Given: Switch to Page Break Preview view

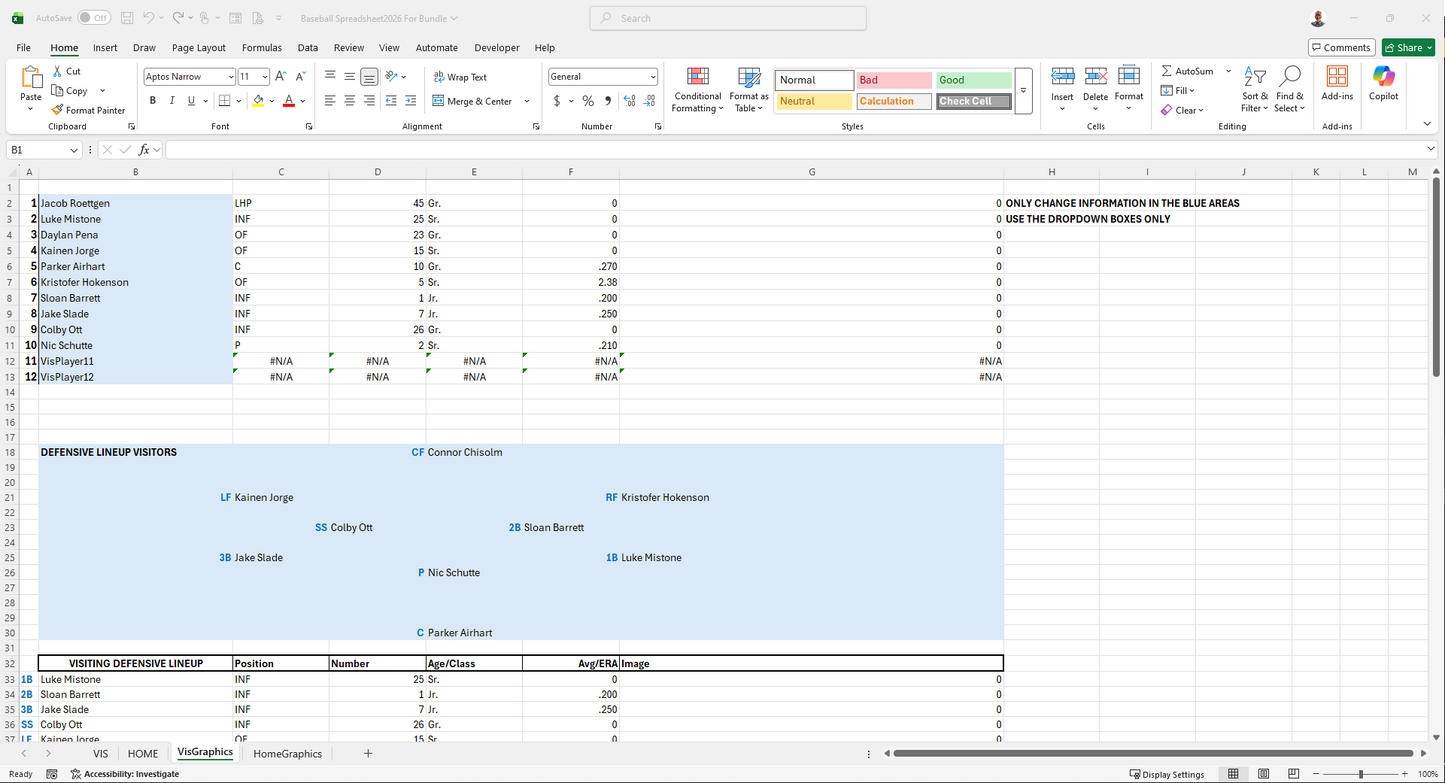Looking at the screenshot, I should pyautogui.click(x=1293, y=774).
